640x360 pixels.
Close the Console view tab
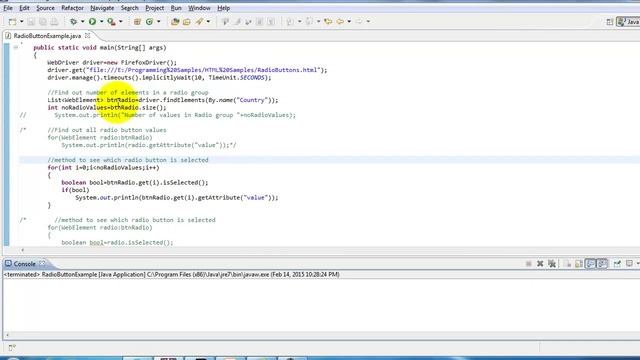(42, 263)
